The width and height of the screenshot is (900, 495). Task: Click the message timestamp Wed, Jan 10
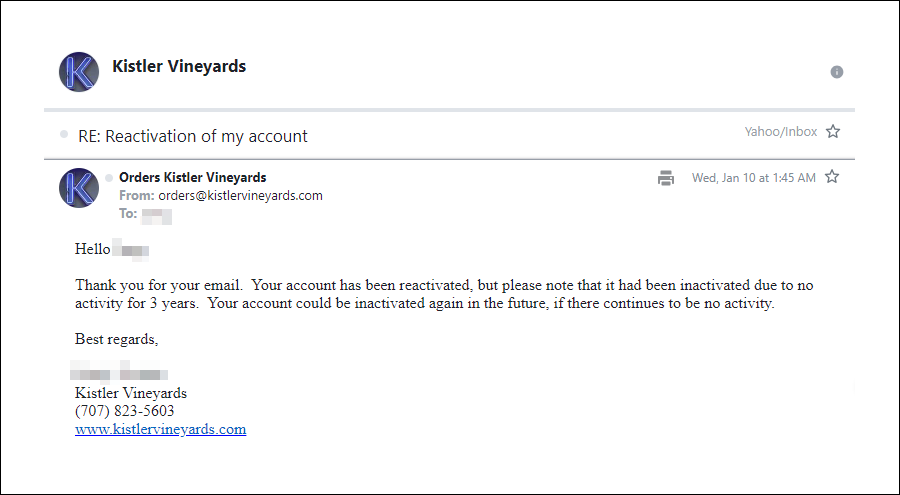click(754, 178)
